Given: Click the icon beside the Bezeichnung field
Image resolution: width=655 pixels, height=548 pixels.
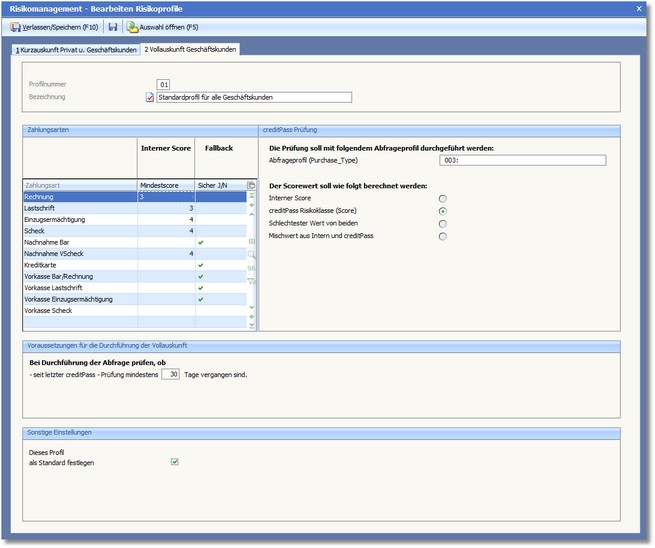Looking at the screenshot, I should (x=150, y=97).
